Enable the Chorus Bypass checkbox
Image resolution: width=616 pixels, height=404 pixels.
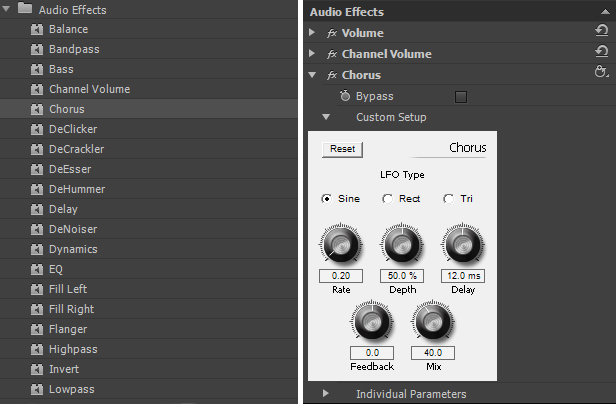pos(461,97)
